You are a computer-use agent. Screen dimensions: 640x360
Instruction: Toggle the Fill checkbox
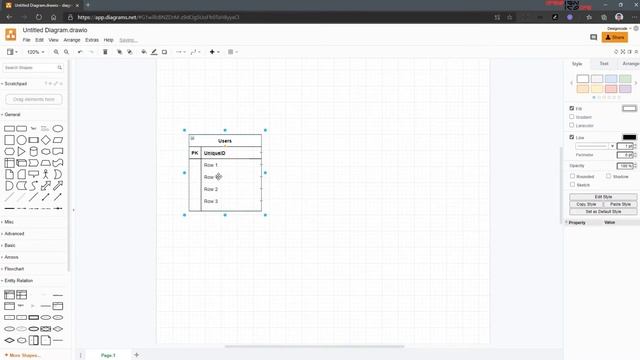coord(572,108)
